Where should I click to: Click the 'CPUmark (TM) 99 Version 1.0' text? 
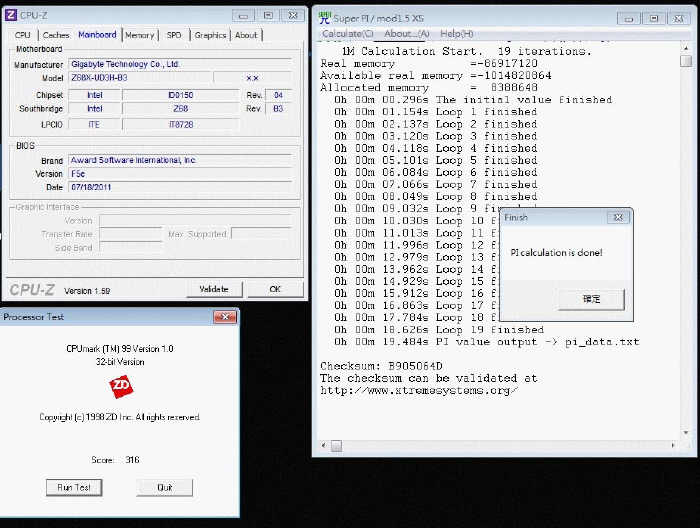(120, 349)
